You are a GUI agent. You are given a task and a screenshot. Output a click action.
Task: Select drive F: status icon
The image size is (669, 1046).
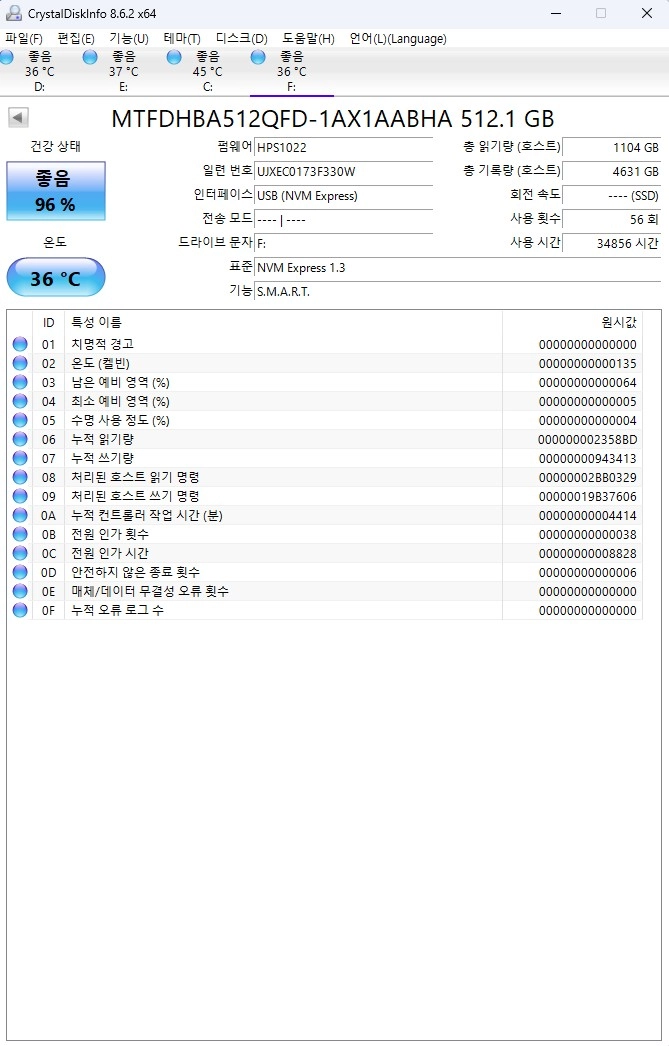tap(258, 57)
